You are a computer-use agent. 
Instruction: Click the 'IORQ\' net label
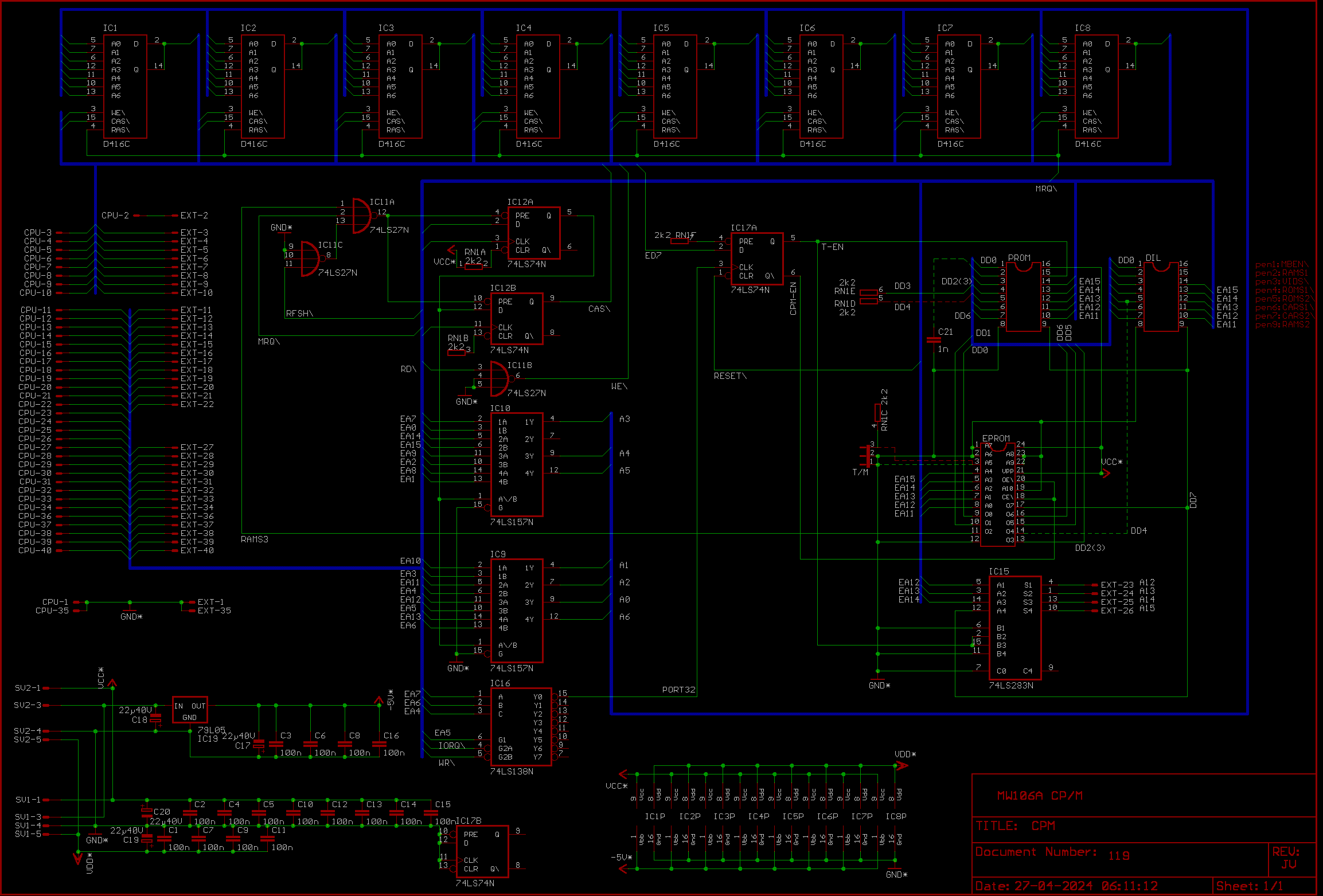452,746
